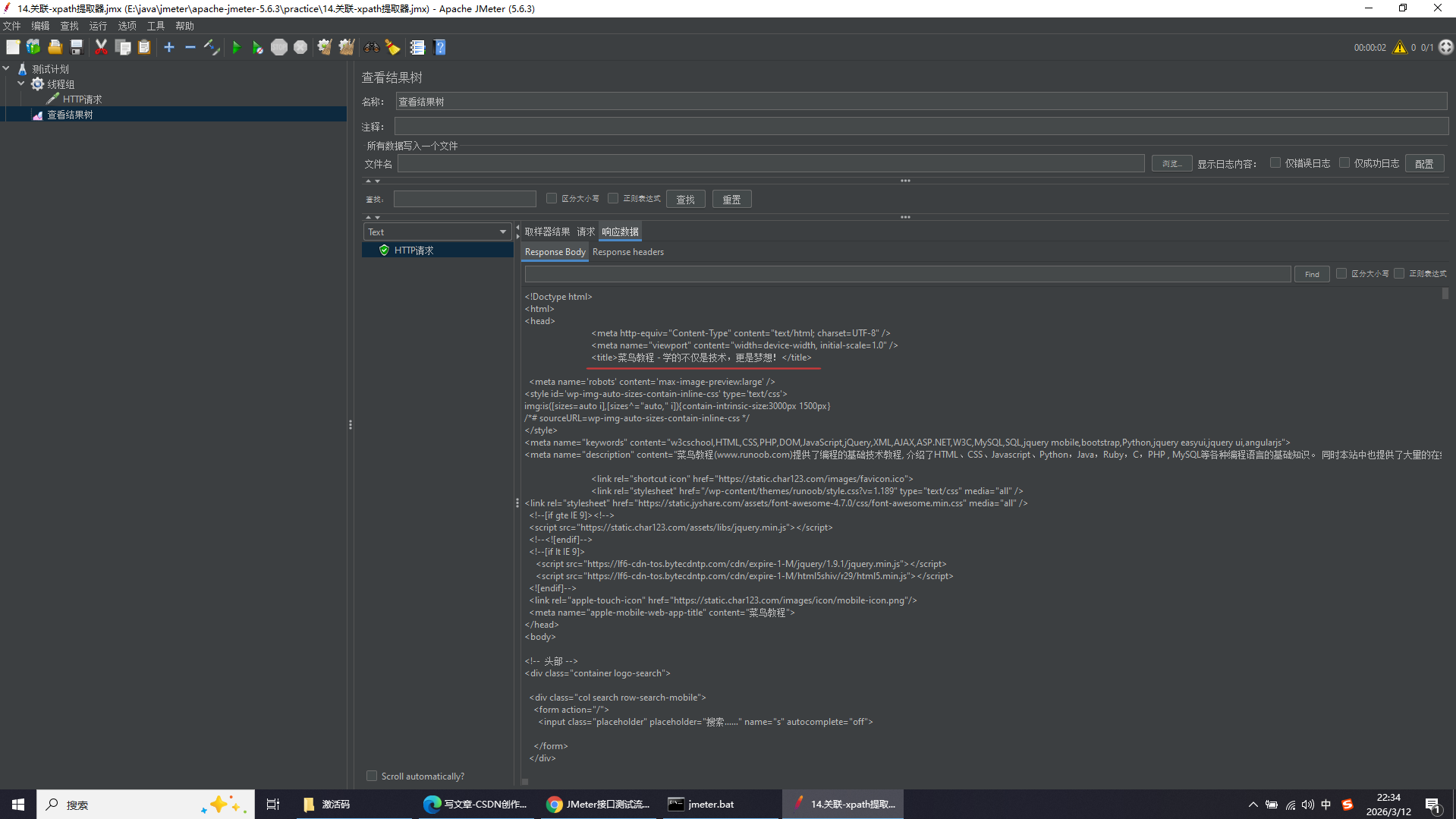
Task: Open the search binoculars tool
Action: [x=371, y=47]
